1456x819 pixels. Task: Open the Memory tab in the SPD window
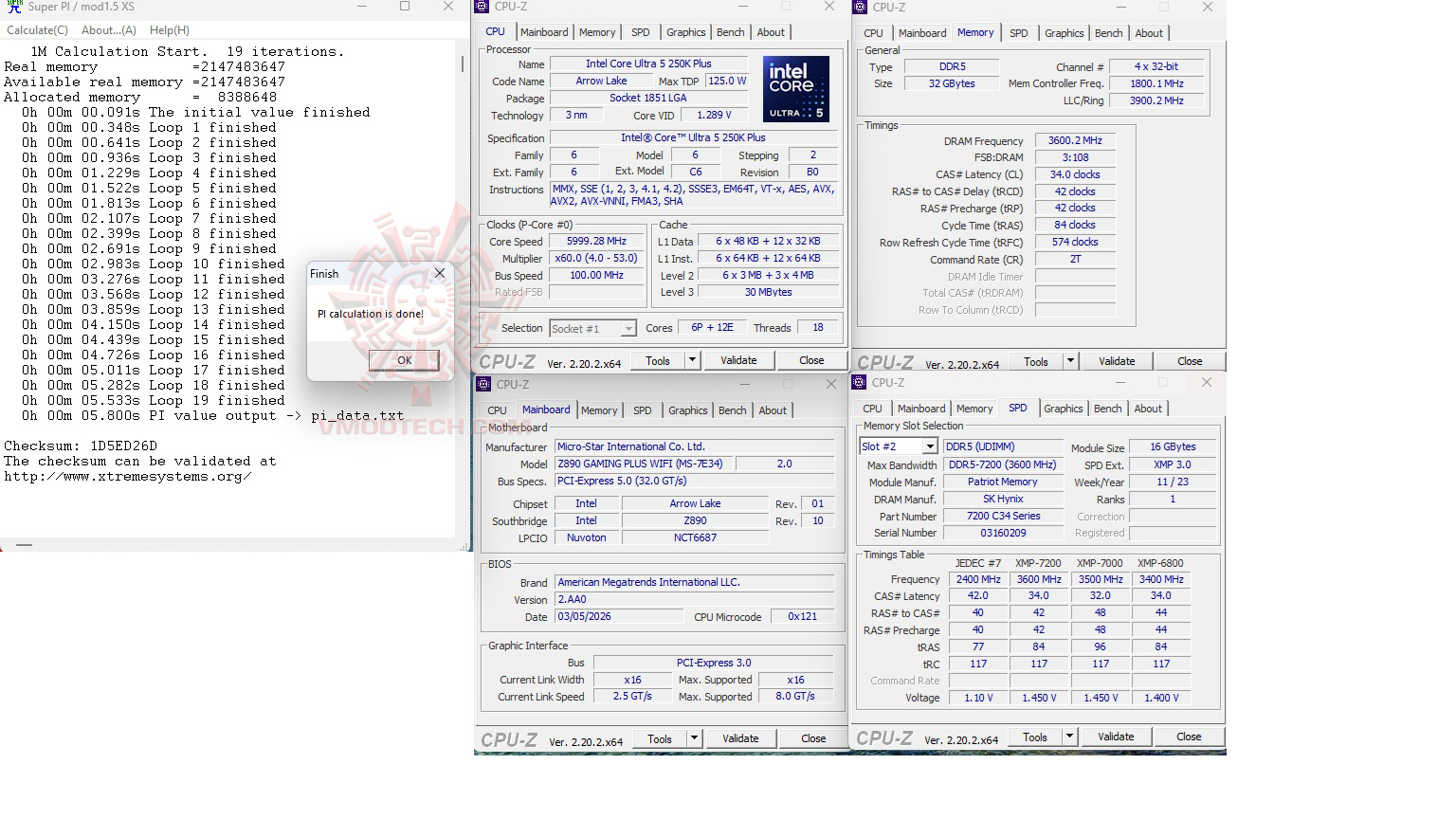974,409
